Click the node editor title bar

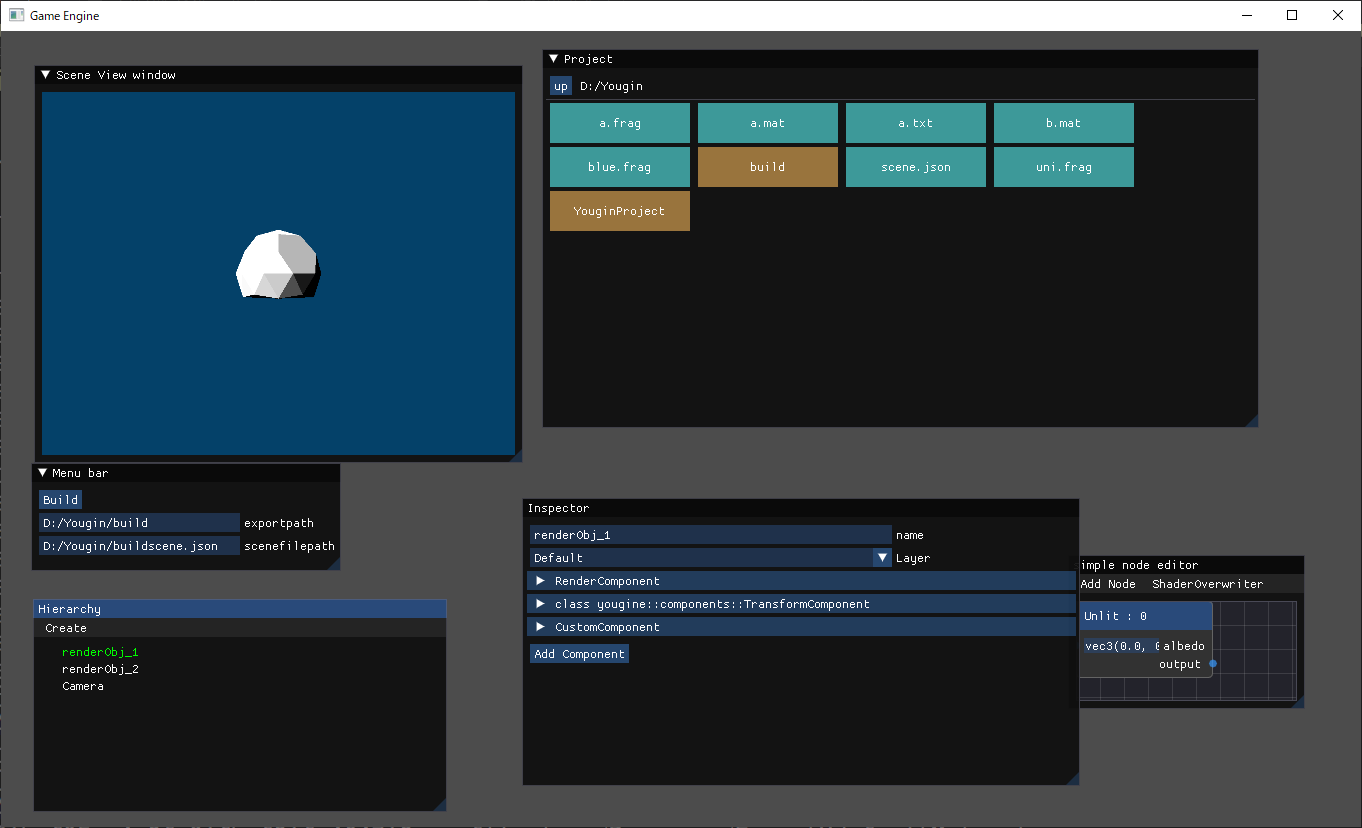1191,565
